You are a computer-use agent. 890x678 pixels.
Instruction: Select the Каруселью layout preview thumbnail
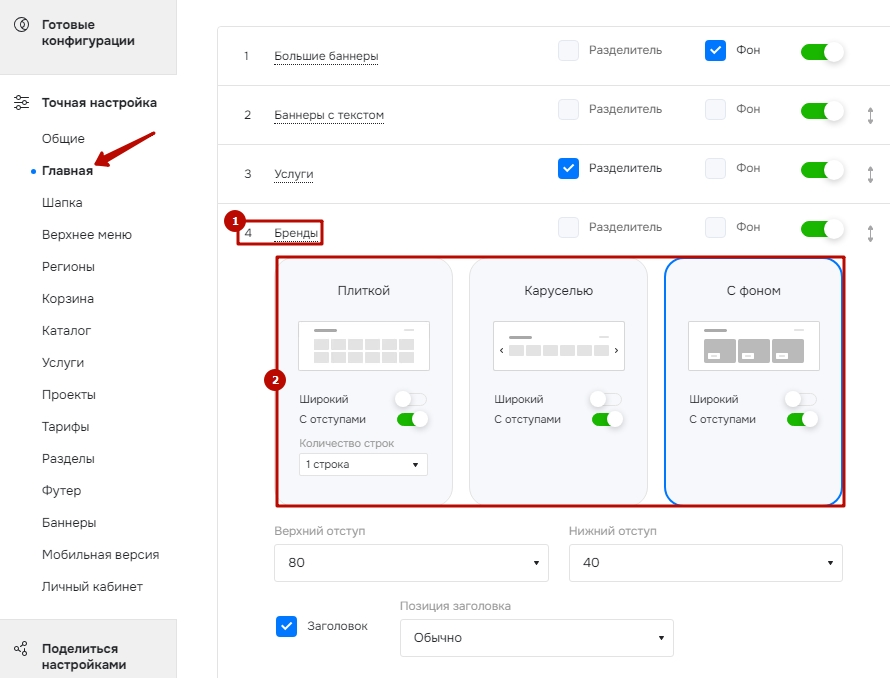click(x=559, y=346)
